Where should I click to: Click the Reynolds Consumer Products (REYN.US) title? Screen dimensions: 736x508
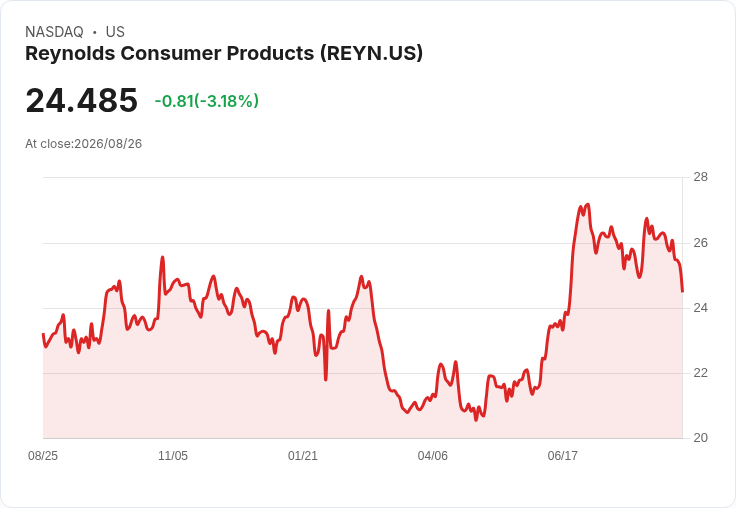coord(224,53)
